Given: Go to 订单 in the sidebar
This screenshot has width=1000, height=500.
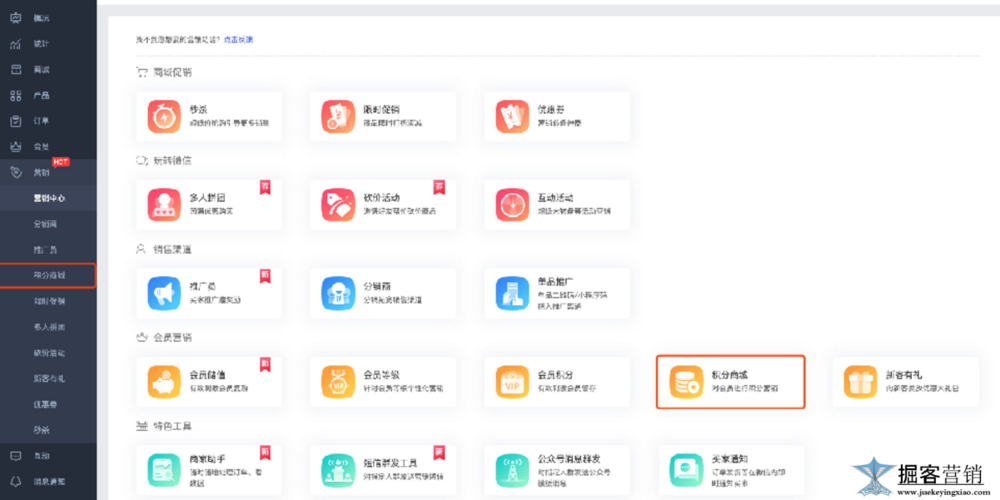Looking at the screenshot, I should click(x=41, y=121).
